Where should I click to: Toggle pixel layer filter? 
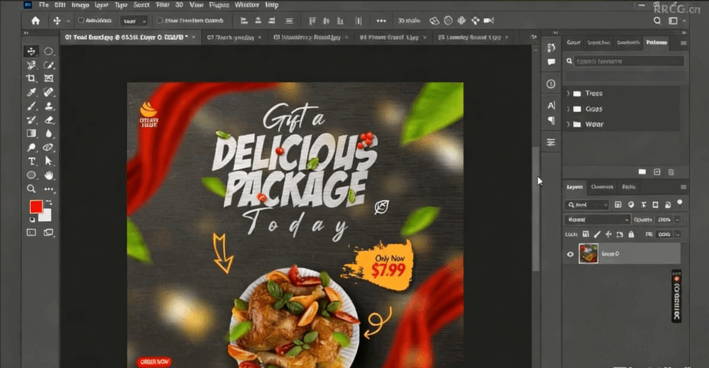618,205
